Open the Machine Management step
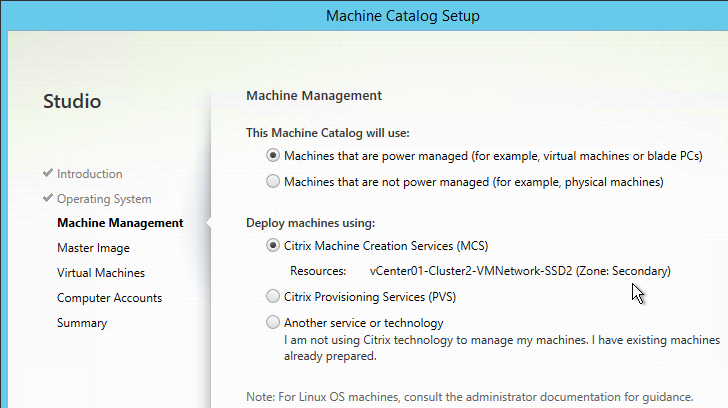This screenshot has width=728, height=408. (x=120, y=223)
